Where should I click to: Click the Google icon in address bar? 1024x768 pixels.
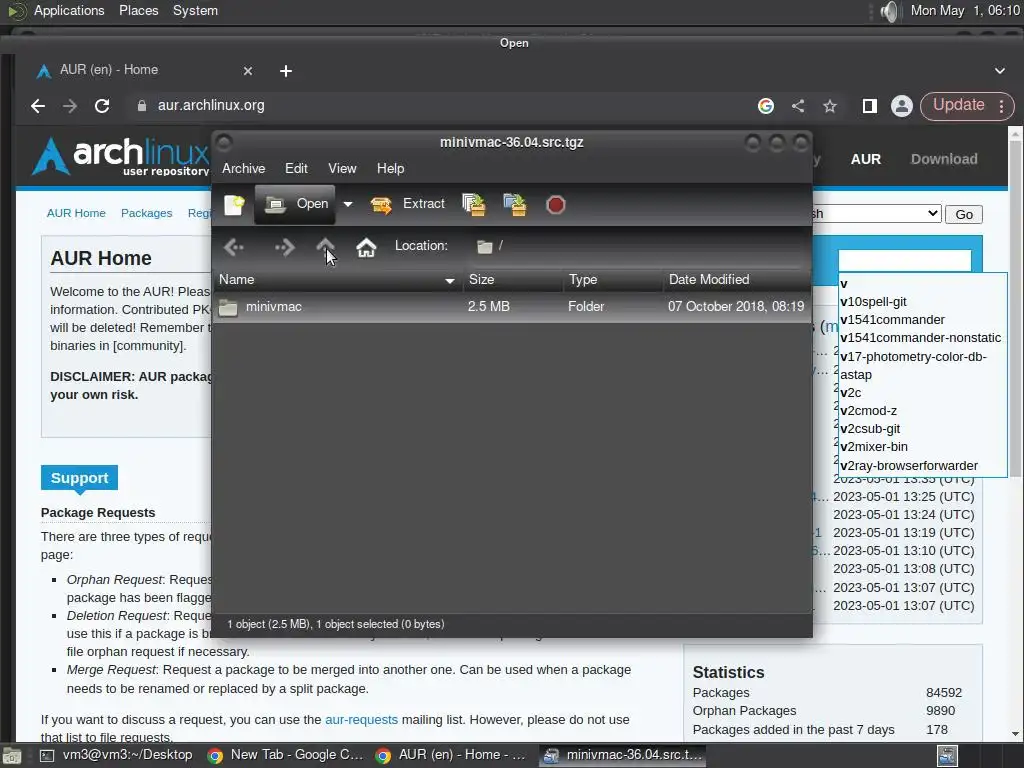766,106
